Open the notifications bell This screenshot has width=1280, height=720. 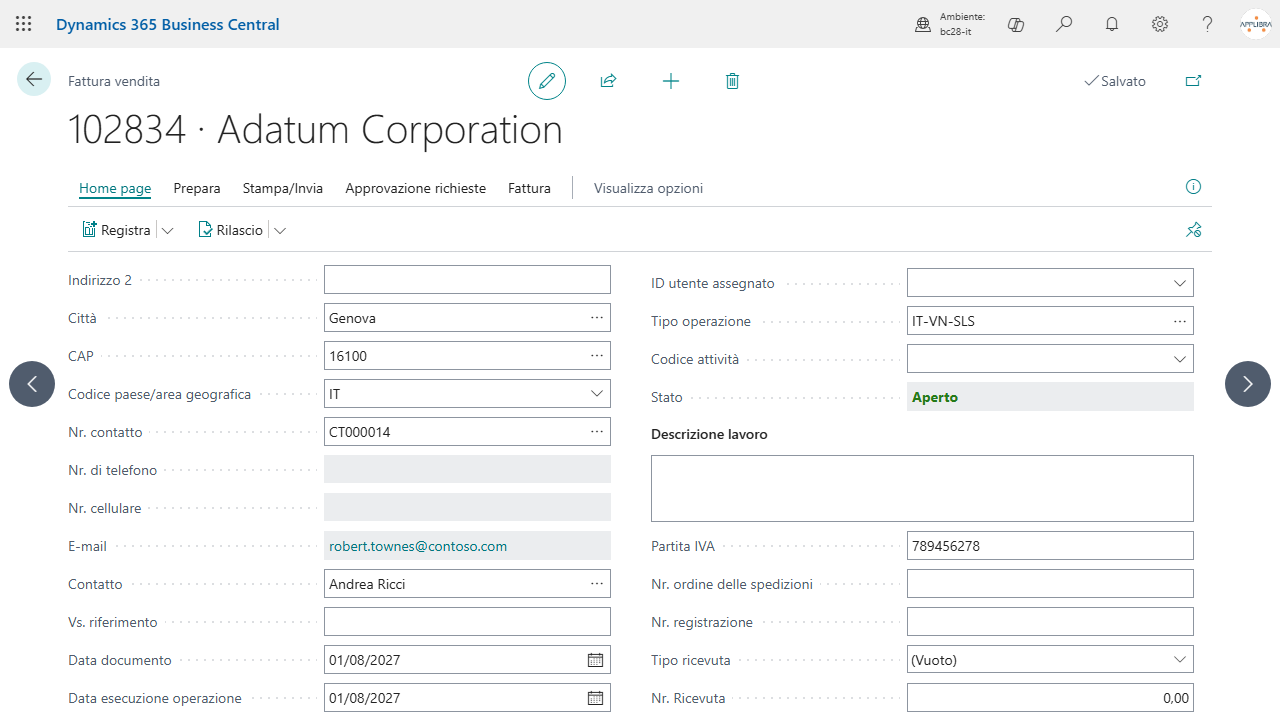pos(1112,24)
